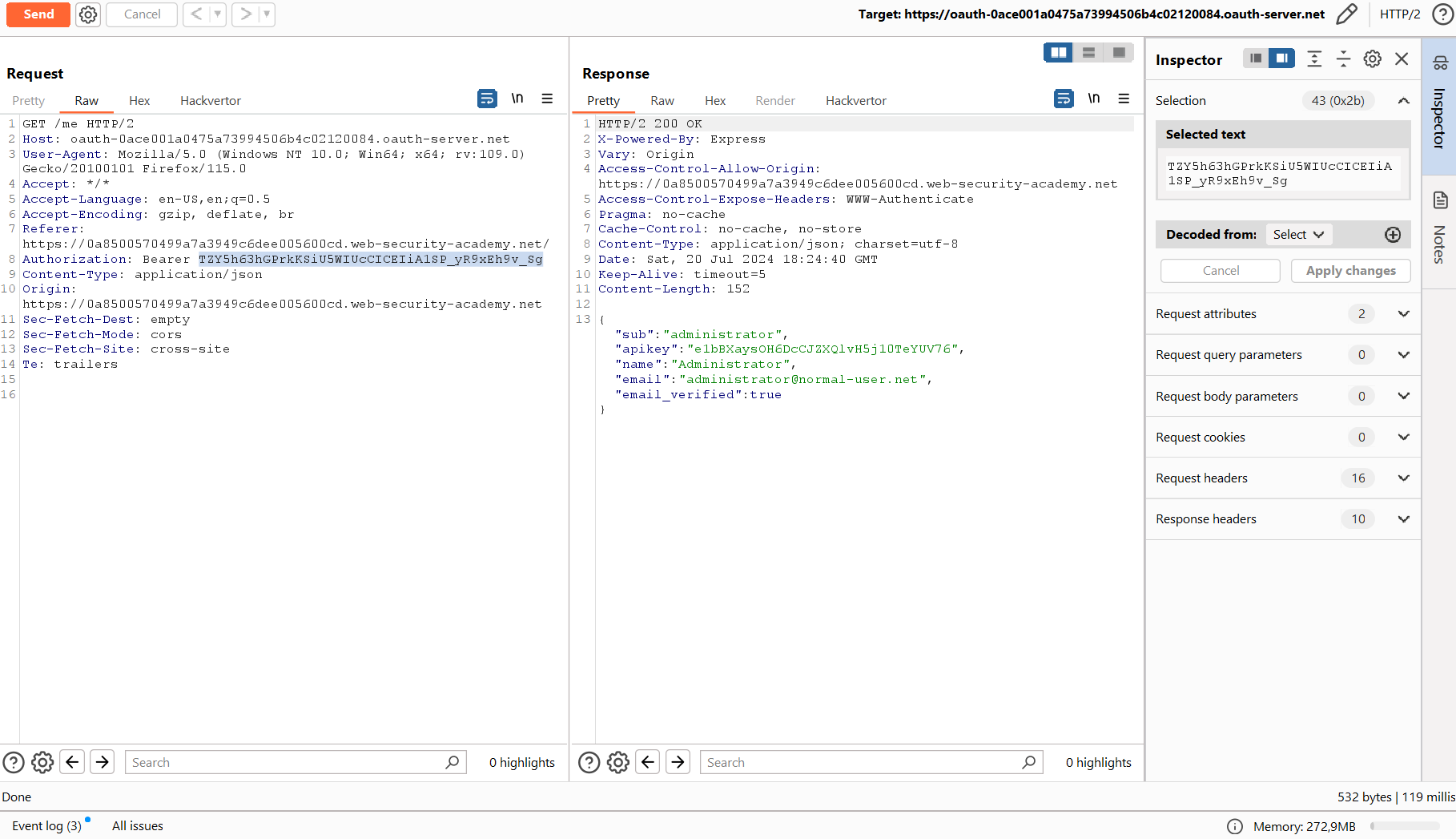Viewport: 1456px width, 839px height.
Task: Switch Request view to Hex tab
Action: coord(139,101)
